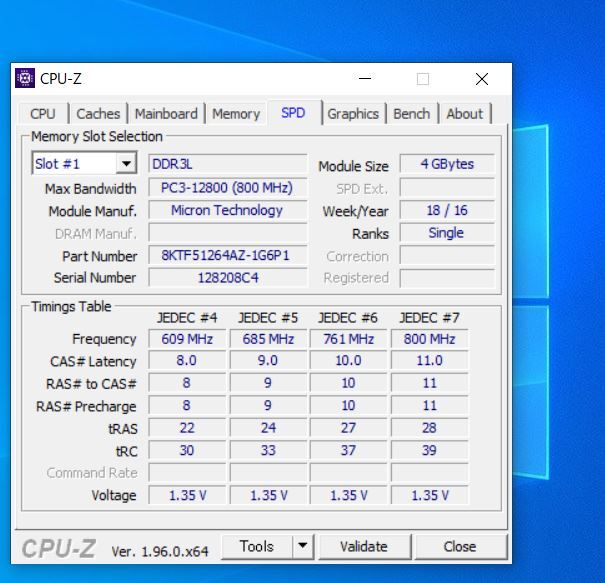Click tRAS value 27
Viewport: 605px width, 583px height.
[x=348, y=428]
